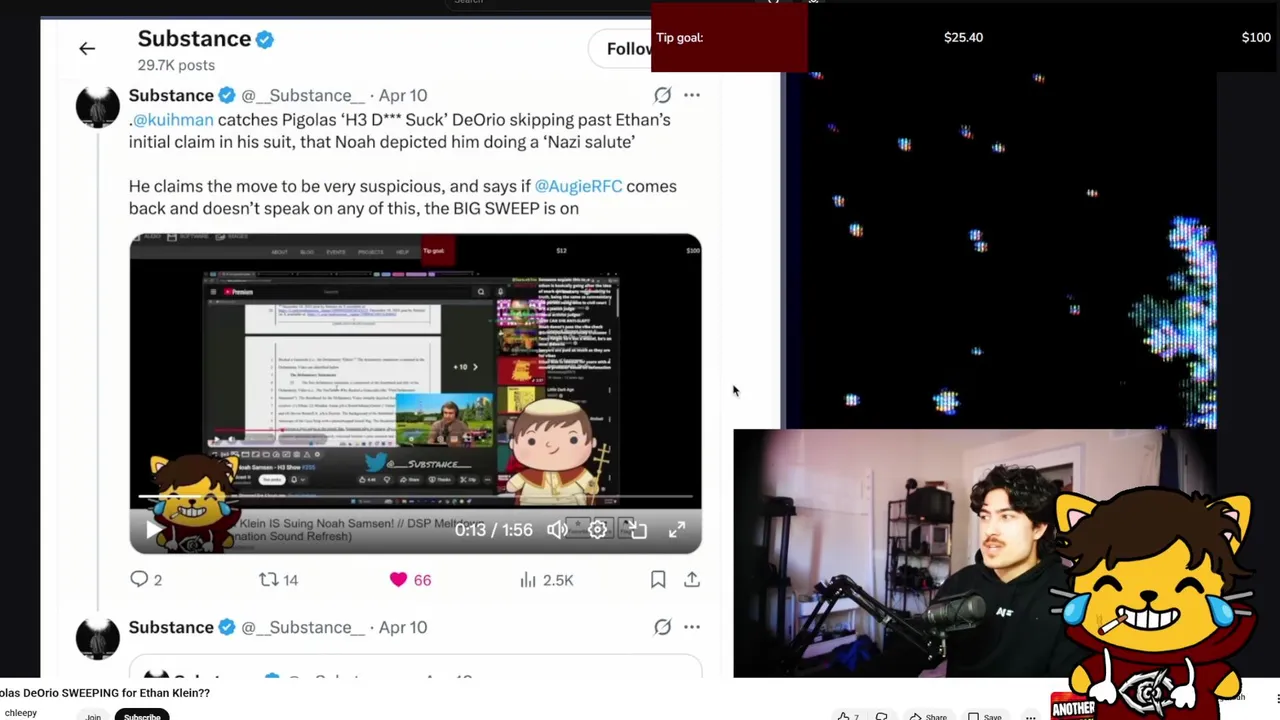Viewport: 1280px width, 720px height.
Task: Repost the tweet with 14 reposts
Action: [278, 579]
